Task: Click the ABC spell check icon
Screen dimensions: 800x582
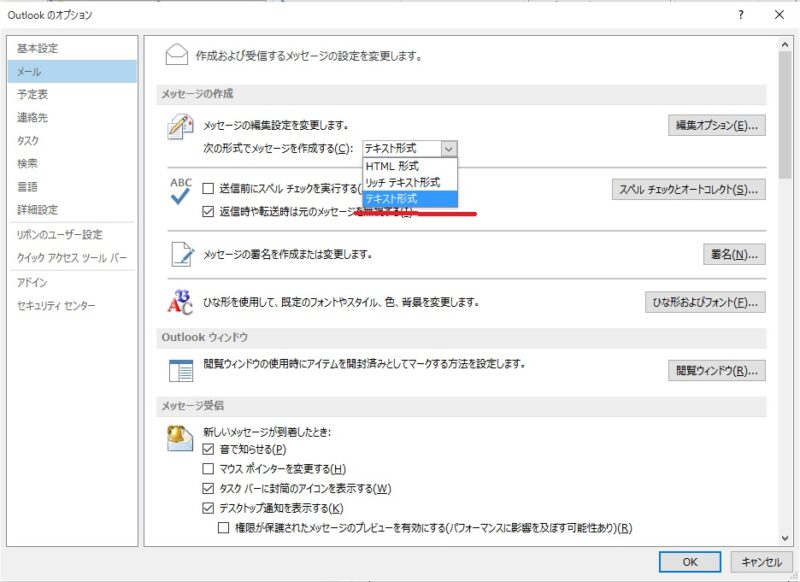Action: 181,191
